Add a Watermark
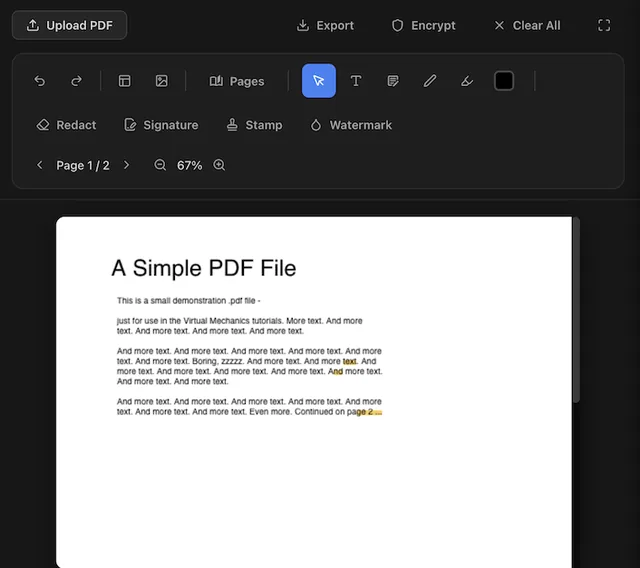The width and height of the screenshot is (640, 568). coord(351,125)
